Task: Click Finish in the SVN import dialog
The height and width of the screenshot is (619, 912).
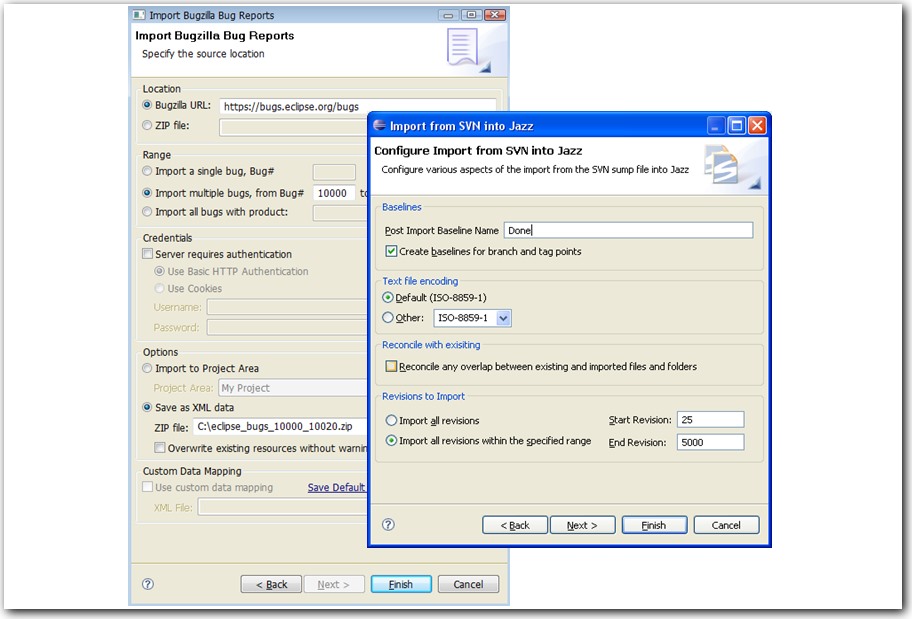Action: coord(653,525)
